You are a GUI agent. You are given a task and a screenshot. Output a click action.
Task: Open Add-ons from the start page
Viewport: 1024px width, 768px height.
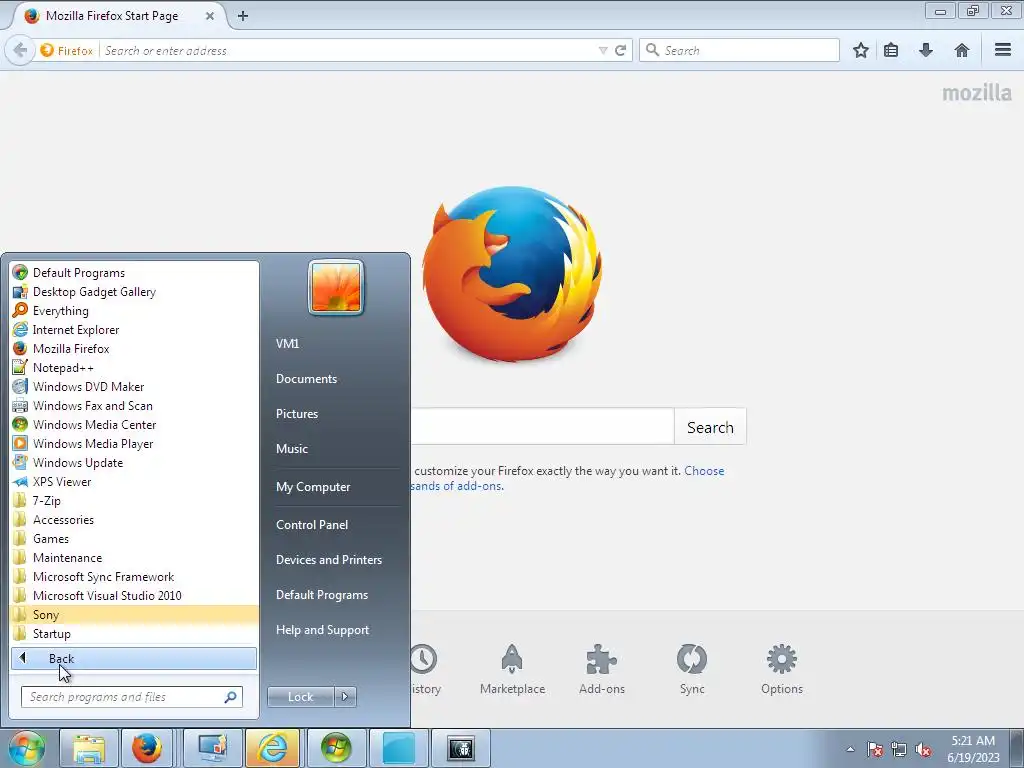point(601,669)
